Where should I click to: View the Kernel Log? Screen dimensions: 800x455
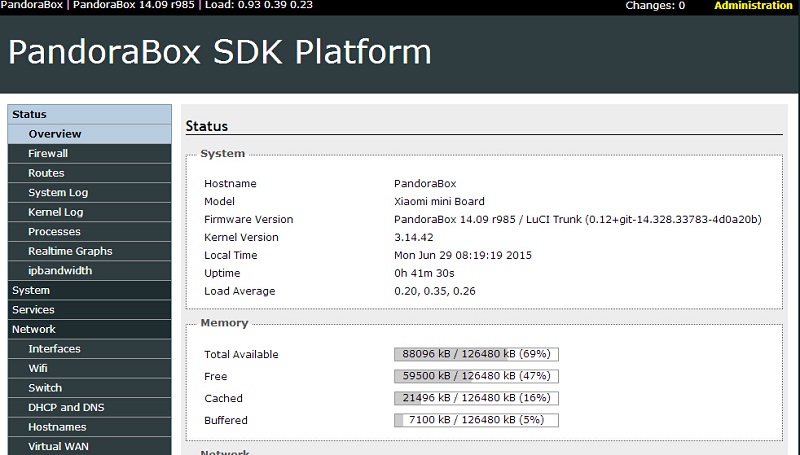pos(89,212)
